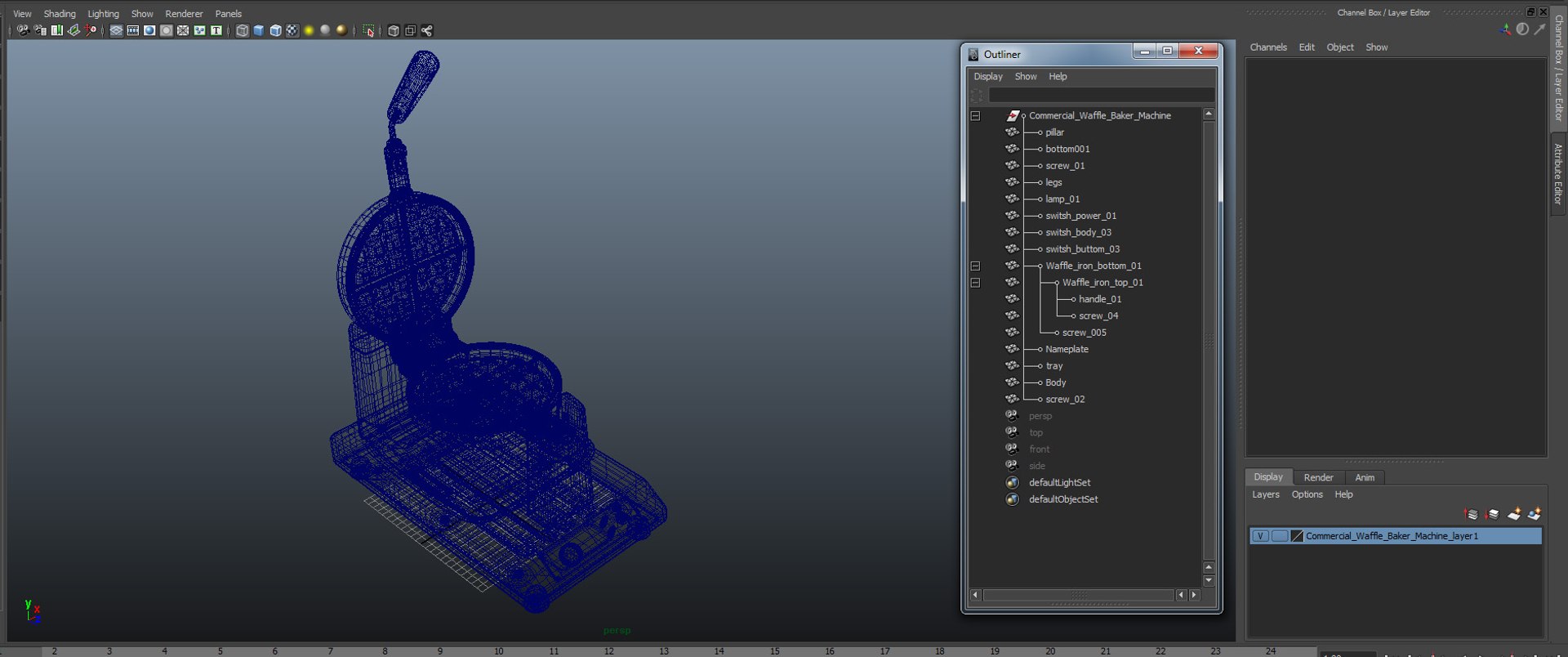Enable Smooth Shade All blue cube icon
Image resolution: width=1568 pixels, height=657 pixels.
259,30
